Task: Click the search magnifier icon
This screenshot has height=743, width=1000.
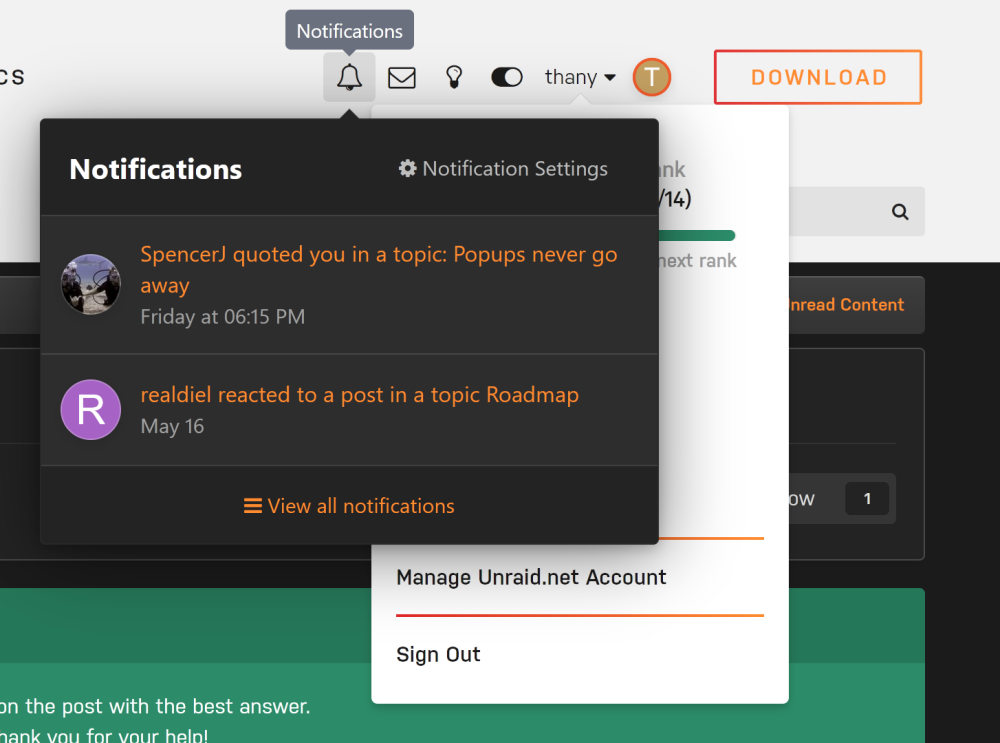Action: click(x=900, y=212)
